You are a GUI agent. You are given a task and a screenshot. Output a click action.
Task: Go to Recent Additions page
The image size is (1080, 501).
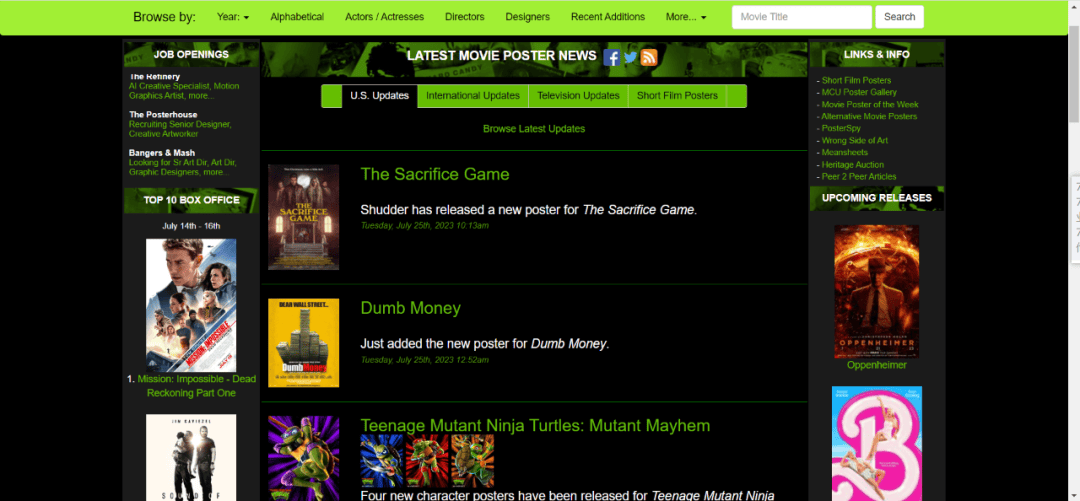click(x=608, y=17)
